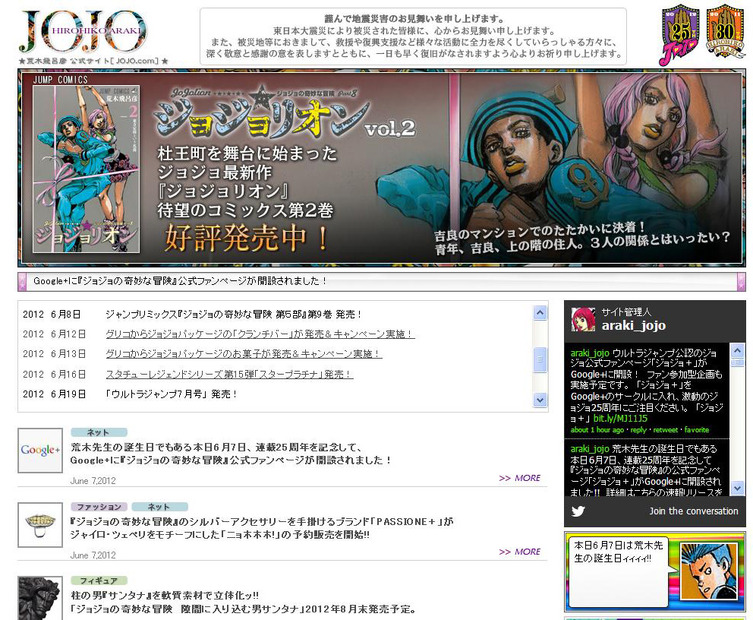Viewport: 753px width, 620px height.
Task: Click MORE on the PASSIONE+ accessory article
Action: click(x=520, y=552)
